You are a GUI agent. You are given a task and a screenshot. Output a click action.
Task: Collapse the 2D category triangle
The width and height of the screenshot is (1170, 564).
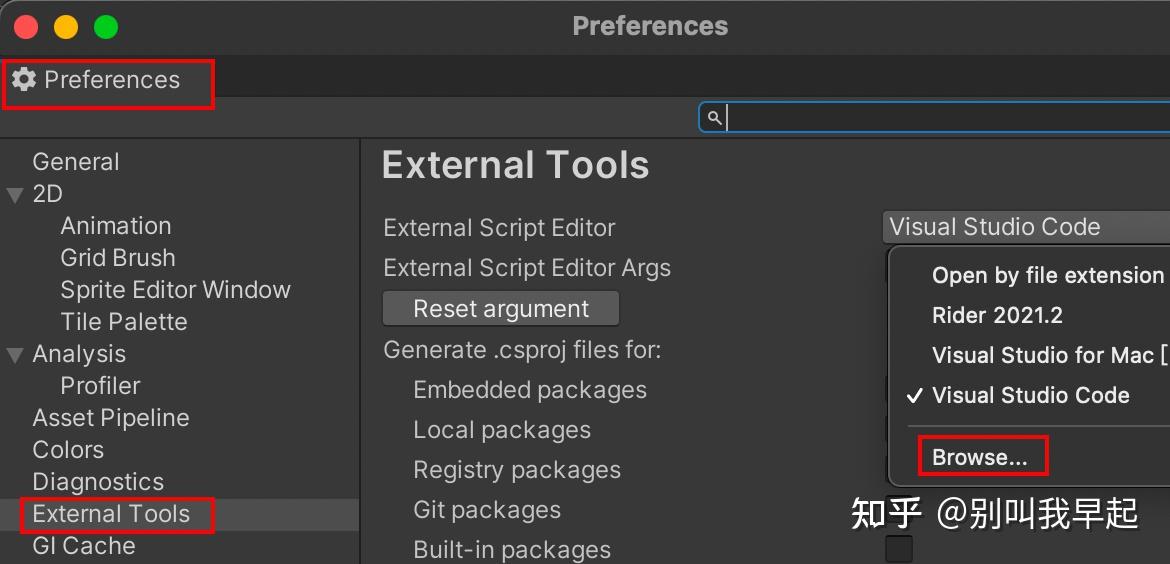click(15, 194)
